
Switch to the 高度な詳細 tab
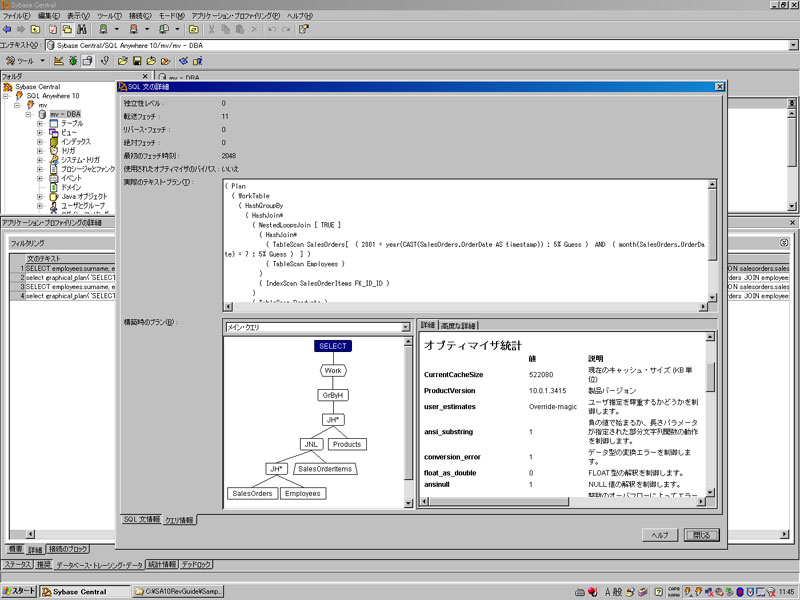[x=458, y=326]
